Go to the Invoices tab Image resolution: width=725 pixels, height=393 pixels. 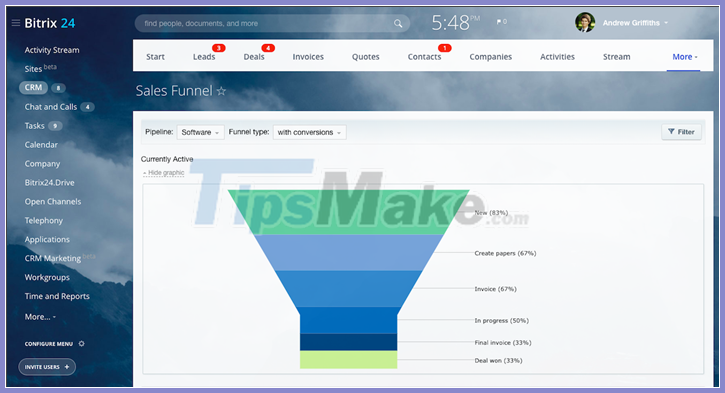[x=308, y=57]
